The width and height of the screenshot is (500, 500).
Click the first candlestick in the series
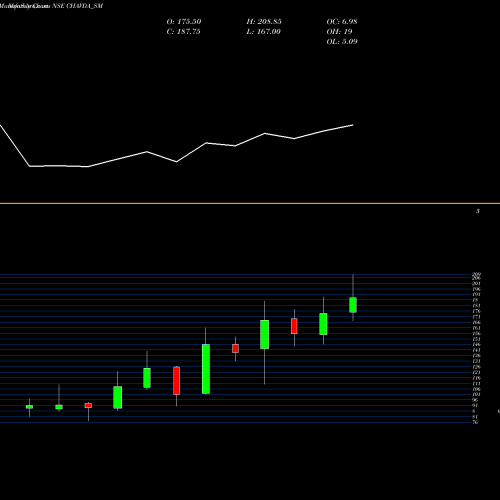click(x=29, y=407)
